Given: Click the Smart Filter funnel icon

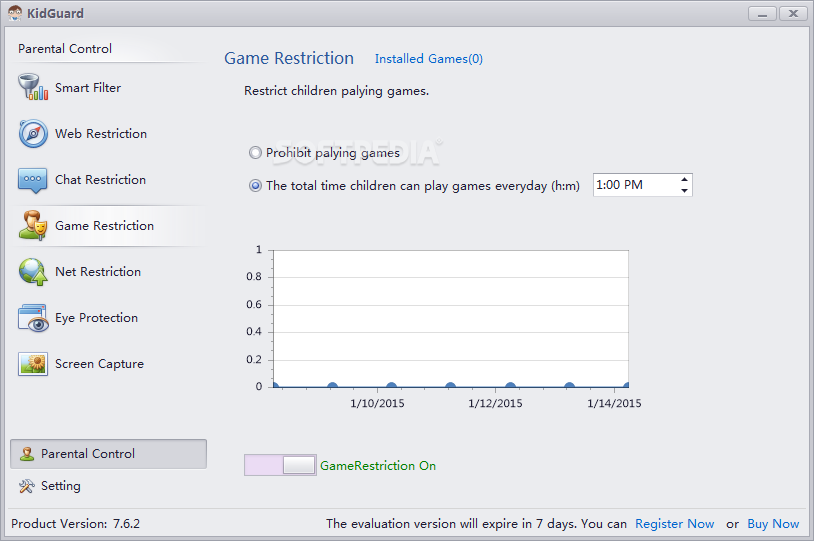Looking at the screenshot, I should coord(33,87).
